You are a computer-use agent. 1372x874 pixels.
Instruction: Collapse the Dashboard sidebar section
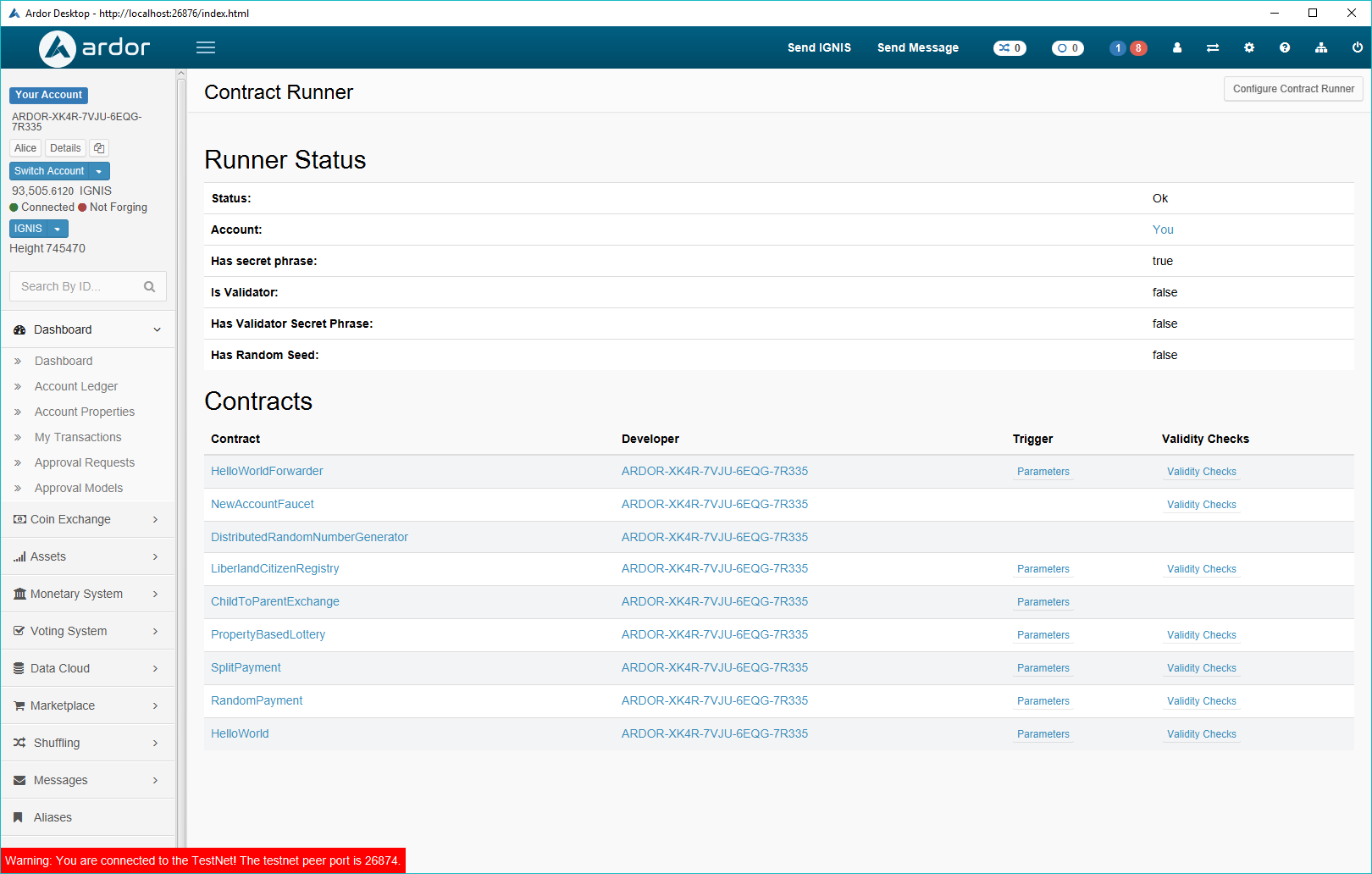pos(157,329)
